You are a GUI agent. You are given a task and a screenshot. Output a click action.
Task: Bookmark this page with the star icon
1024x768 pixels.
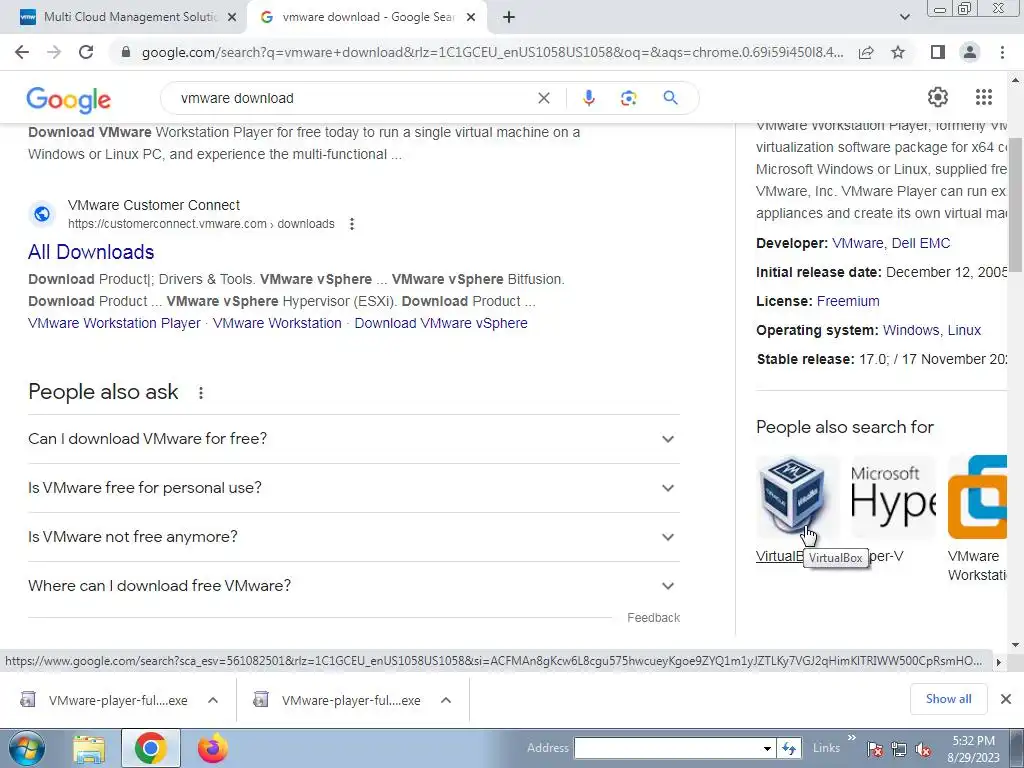pyautogui.click(x=898, y=52)
